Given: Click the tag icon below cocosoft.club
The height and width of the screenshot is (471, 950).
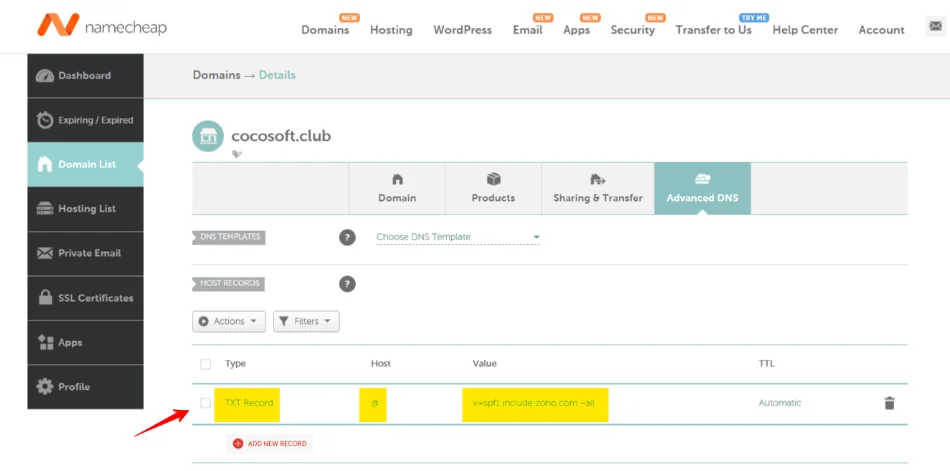Looking at the screenshot, I should (x=237, y=154).
